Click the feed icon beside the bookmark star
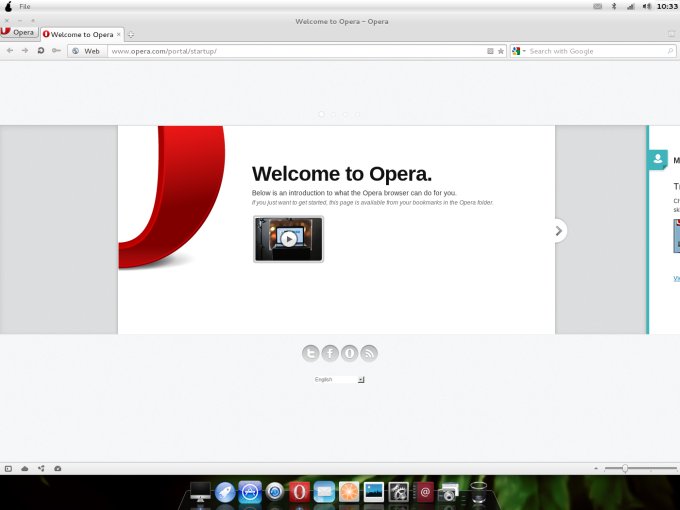The height and width of the screenshot is (510, 680). 490,51
